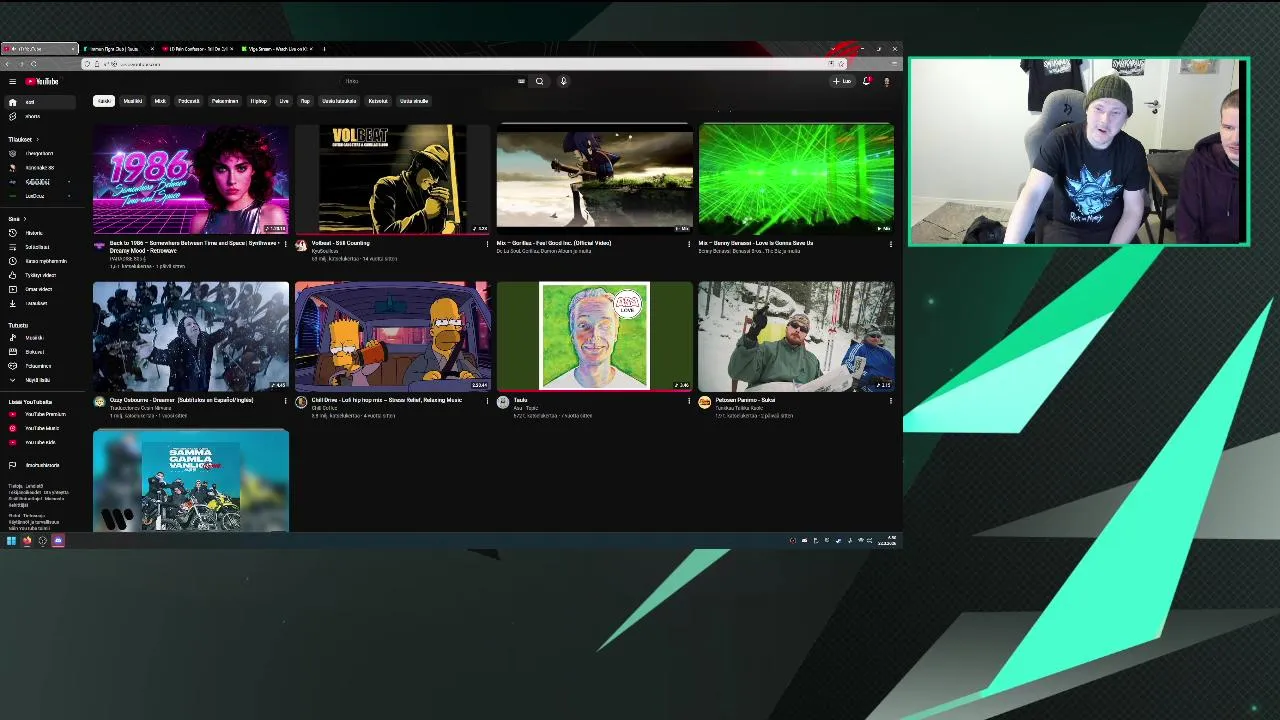Open Movies under the Explore section

[x=39, y=352]
